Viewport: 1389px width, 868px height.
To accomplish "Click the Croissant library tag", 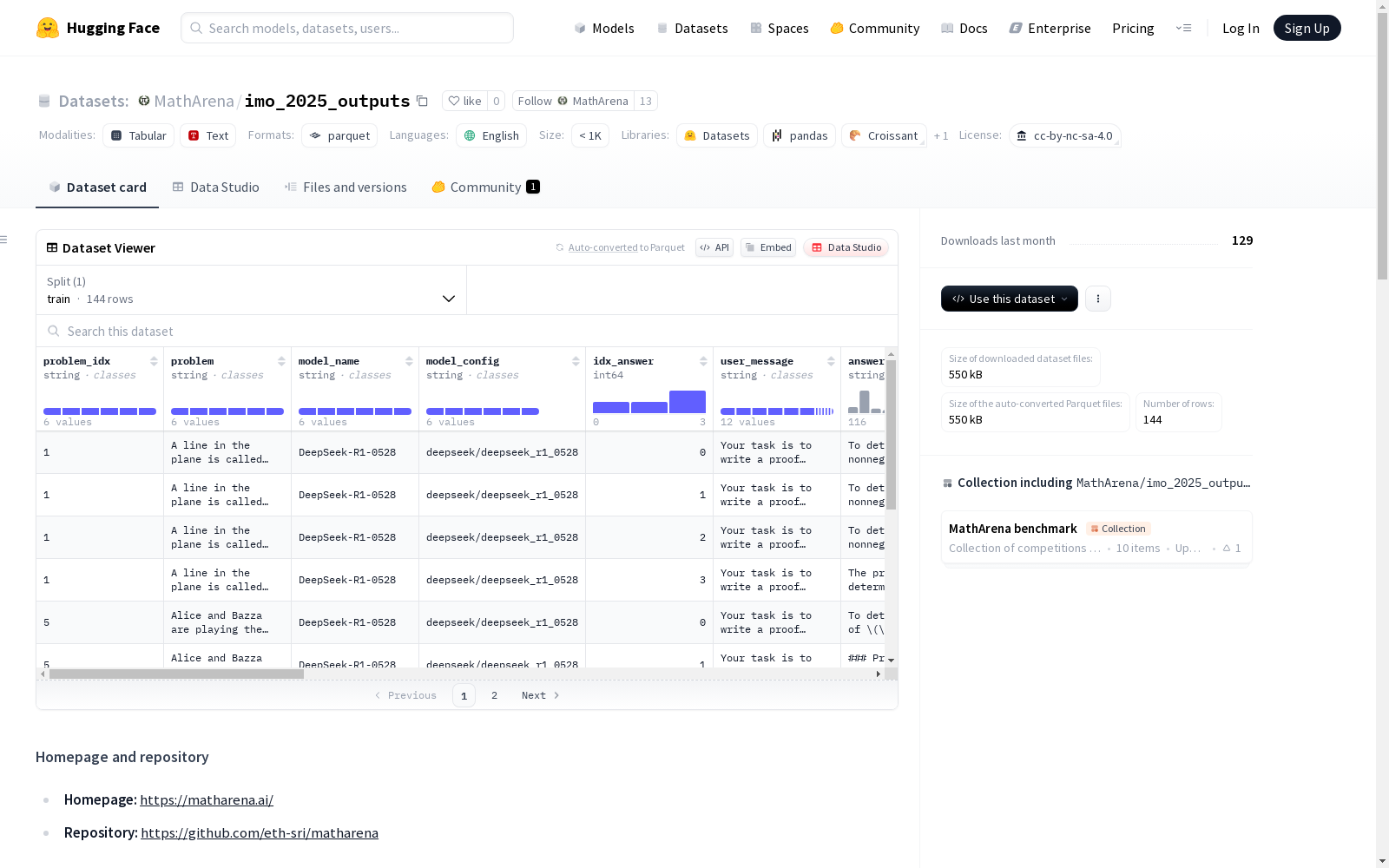I will point(884,135).
